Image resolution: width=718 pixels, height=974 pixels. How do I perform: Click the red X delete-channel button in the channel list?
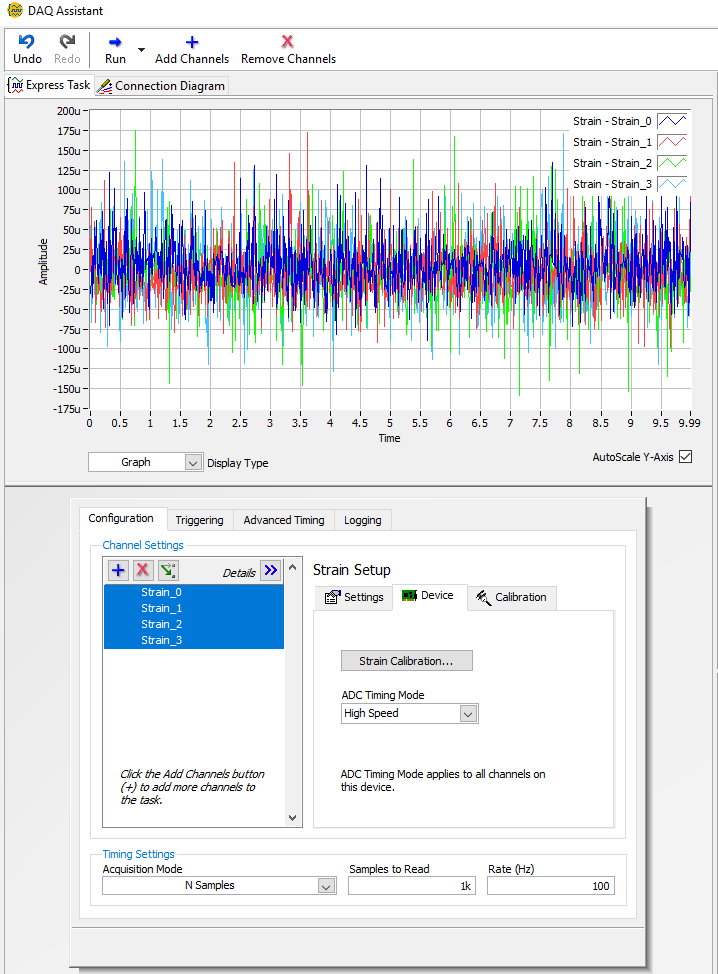(143, 570)
